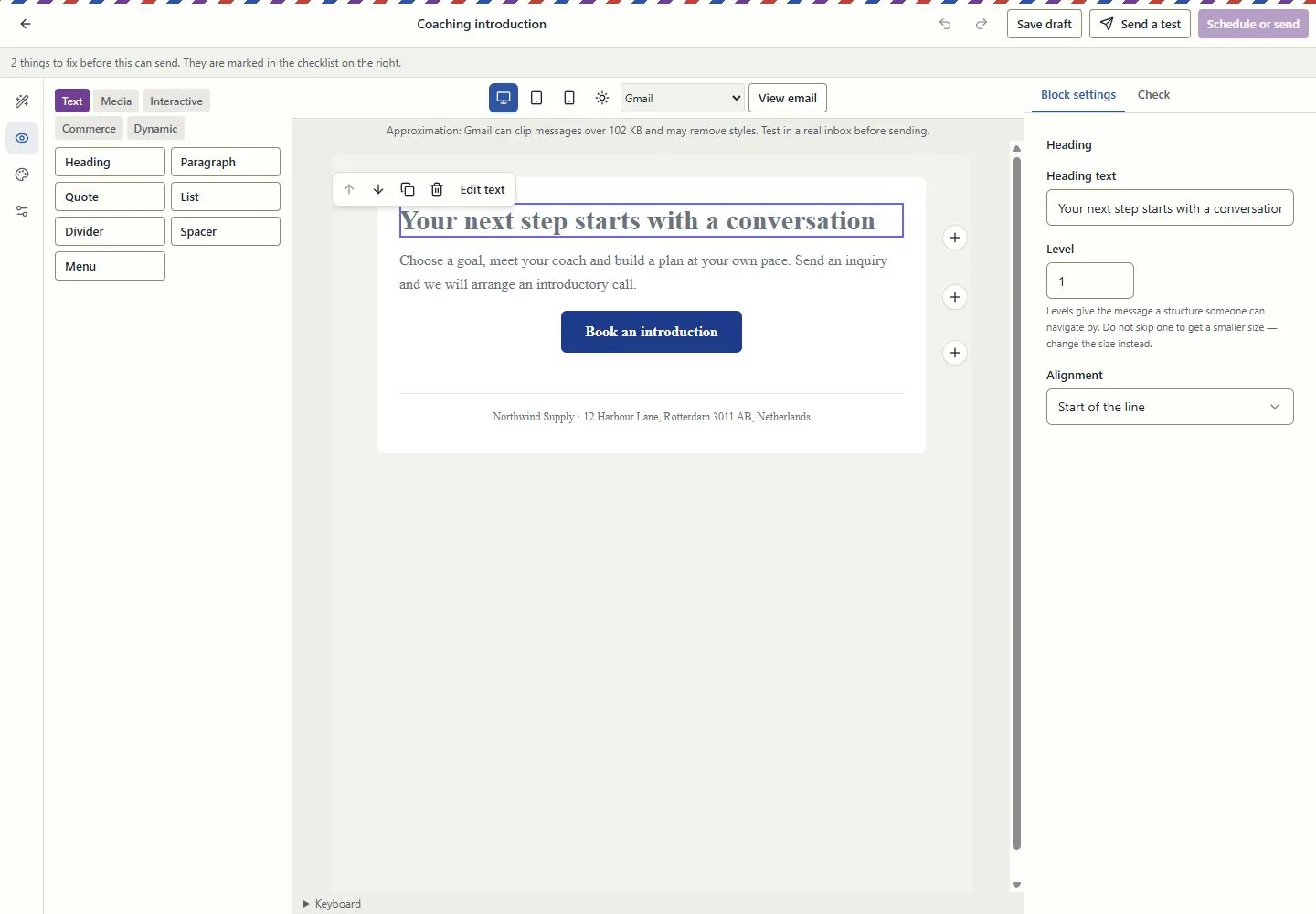
Task: Open the palette styles sidebar panel
Action: [x=22, y=175]
